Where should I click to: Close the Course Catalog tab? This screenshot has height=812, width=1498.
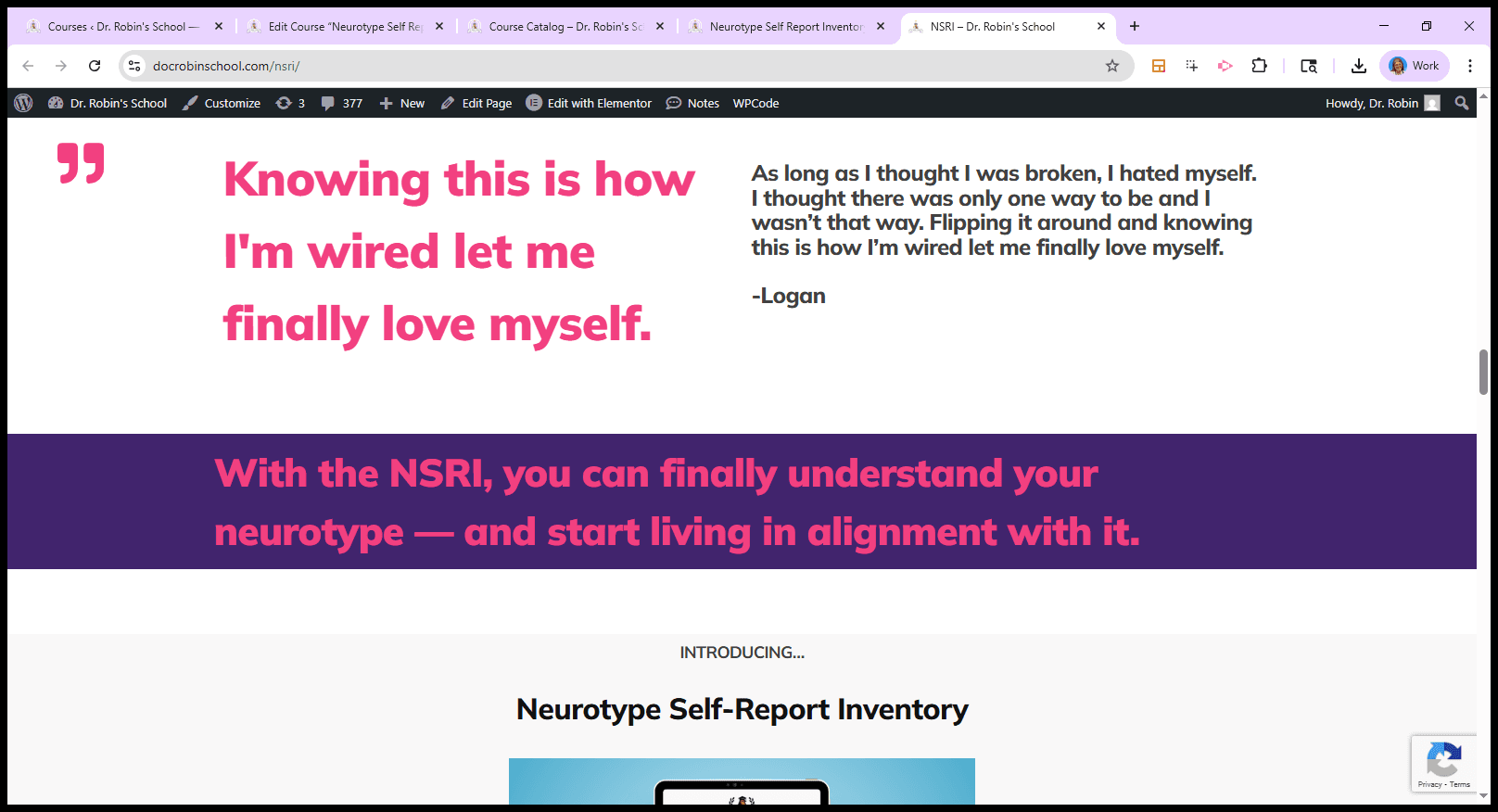tap(660, 27)
